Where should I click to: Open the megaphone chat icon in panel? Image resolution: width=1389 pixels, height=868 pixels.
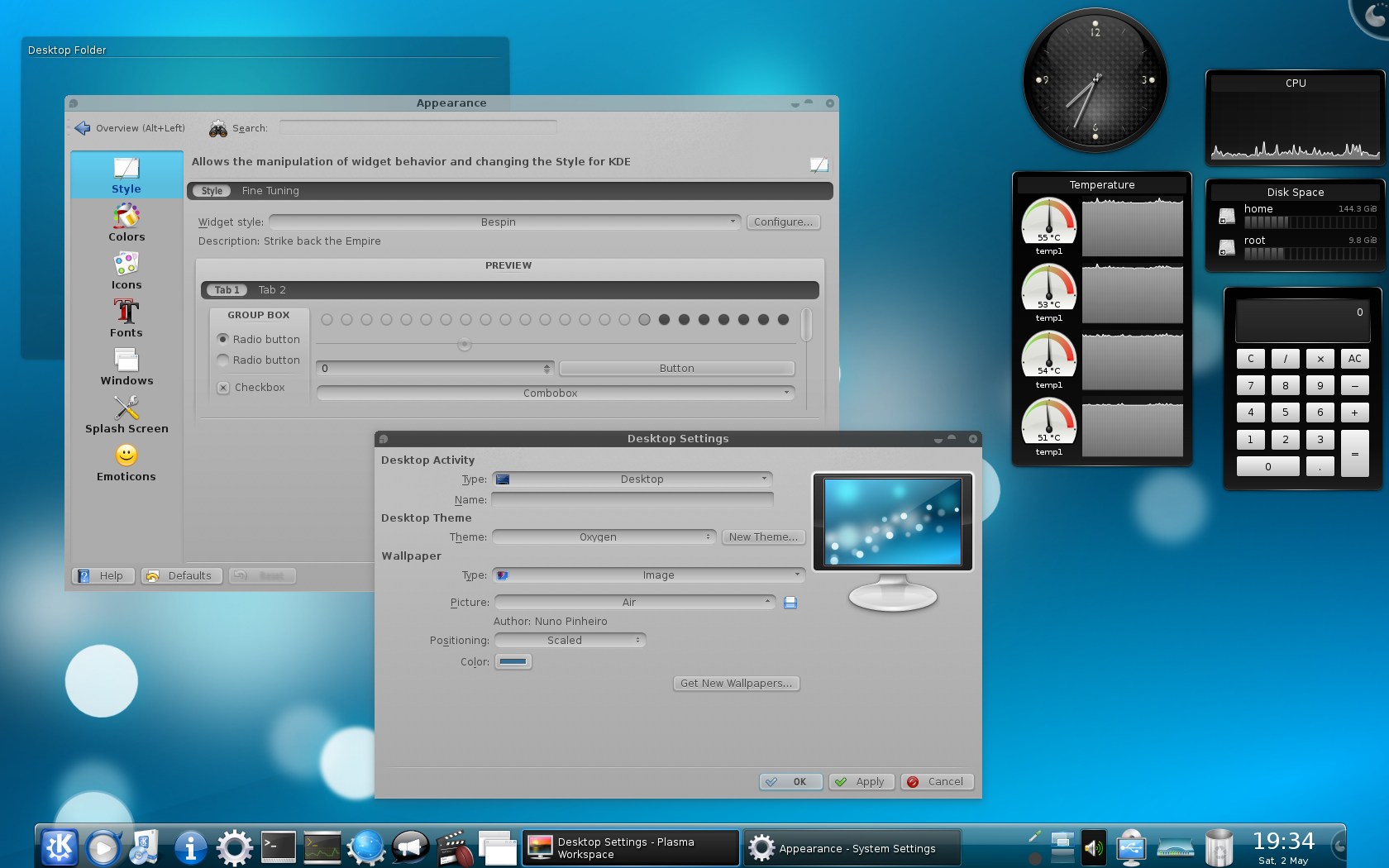tap(410, 847)
